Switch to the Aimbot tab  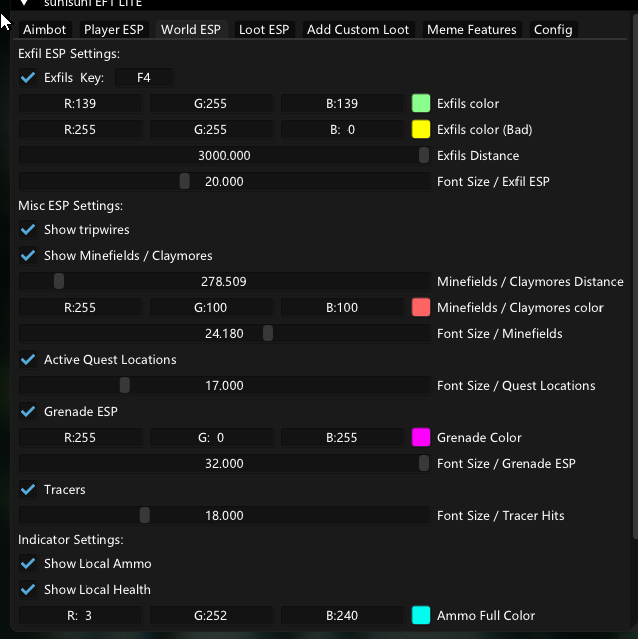[x=44, y=29]
